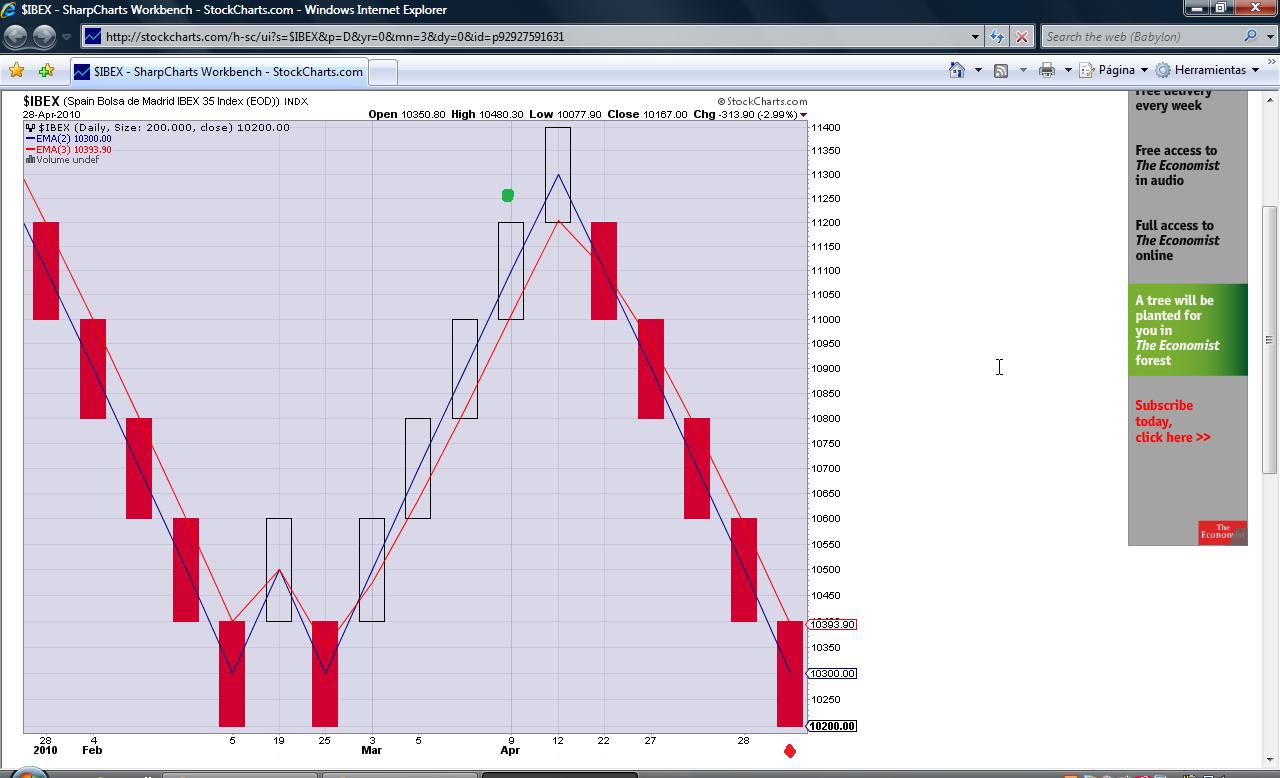
Task: Click the EMA(2) 10300.00 legend entry
Action: coord(69,139)
